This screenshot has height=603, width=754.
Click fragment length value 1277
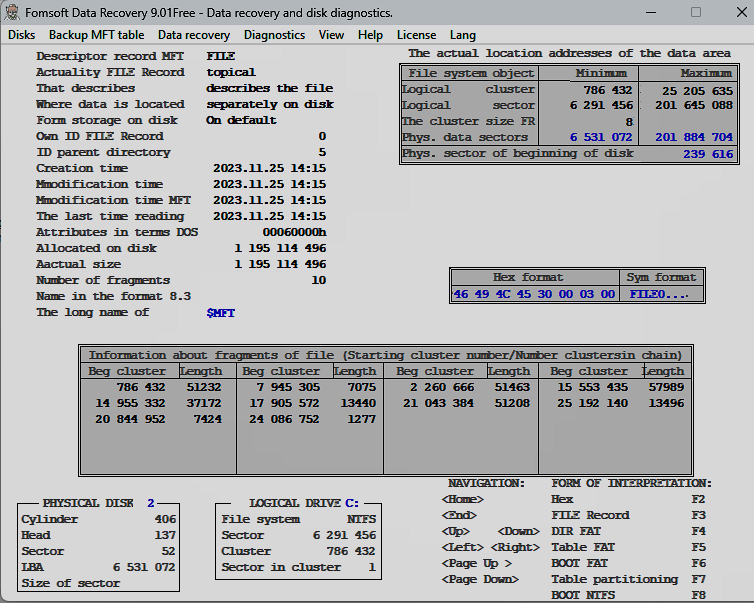click(361, 419)
